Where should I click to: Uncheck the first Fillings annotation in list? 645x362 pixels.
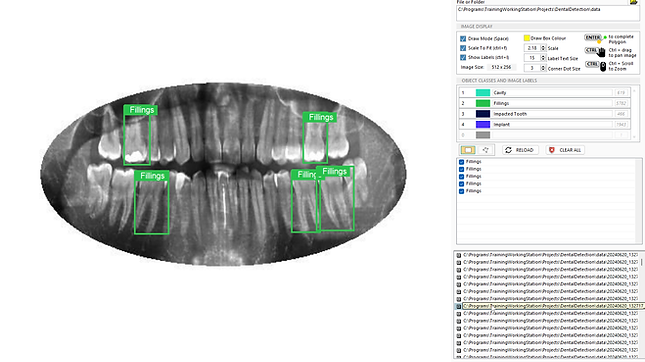pos(461,162)
